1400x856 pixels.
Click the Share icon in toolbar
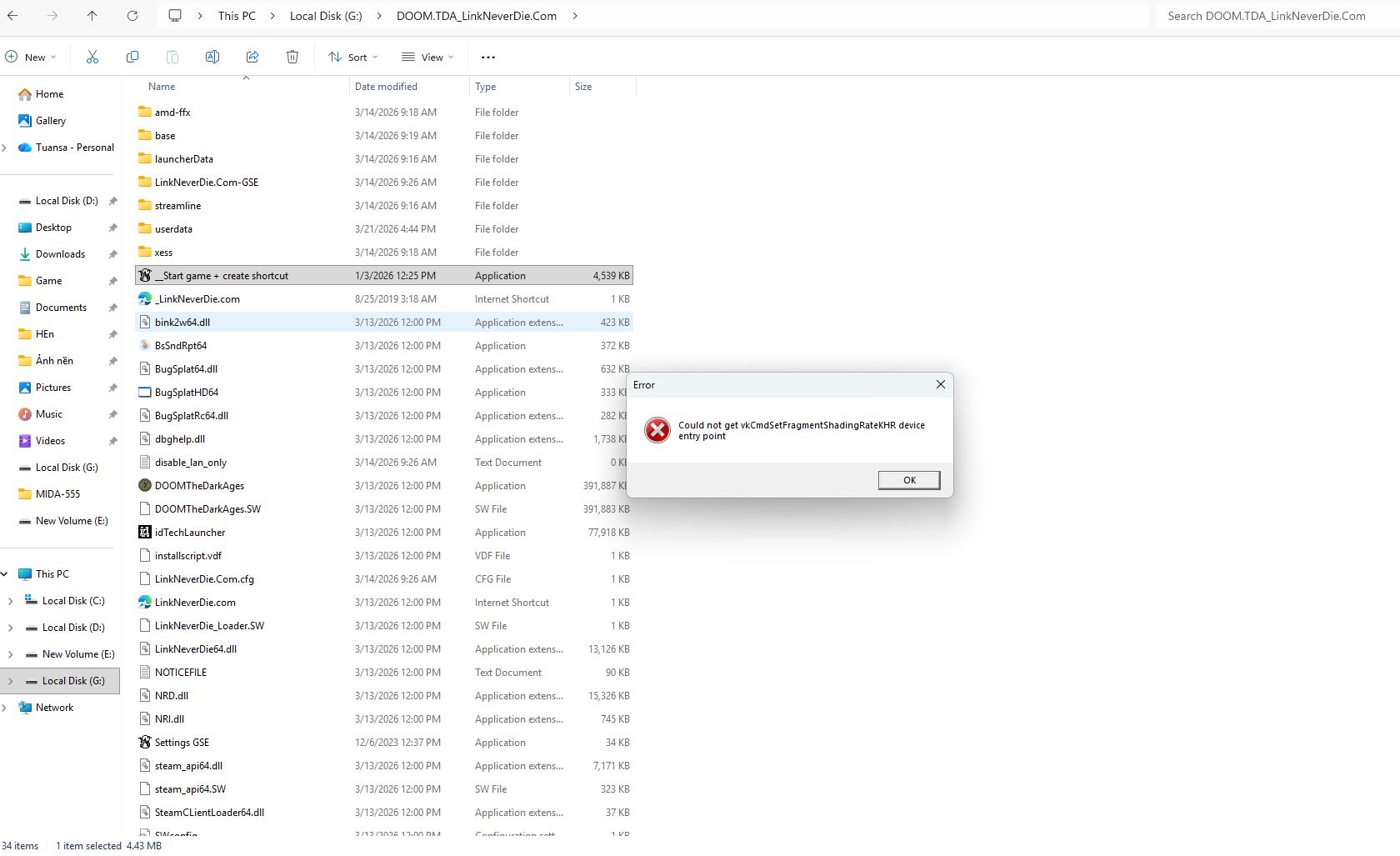pyautogui.click(x=252, y=57)
